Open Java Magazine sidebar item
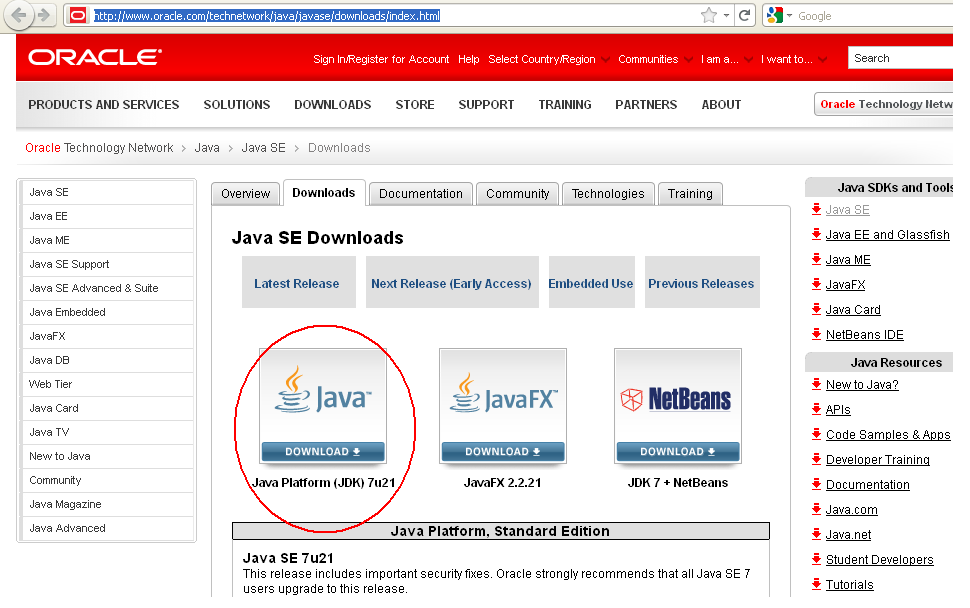Image resolution: width=970 pixels, height=608 pixels. (x=108, y=504)
